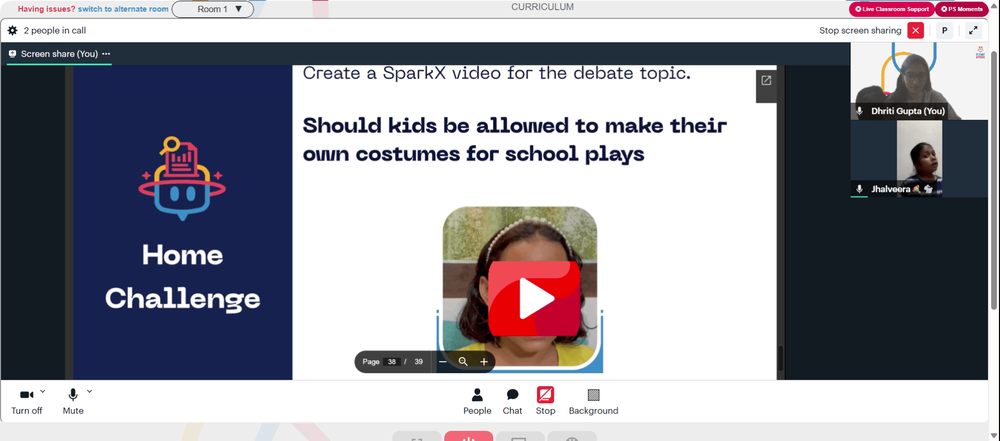Click the red button at bottom edge
The image size is (1000, 441).
[x=469, y=436]
